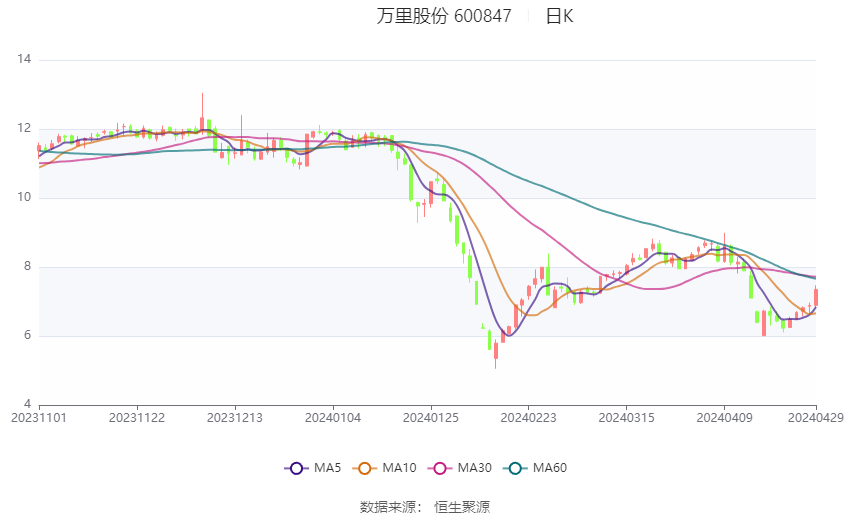Click the 20231101 date axis label
Viewport: 850px width, 517px height.
pyautogui.click(x=39, y=418)
